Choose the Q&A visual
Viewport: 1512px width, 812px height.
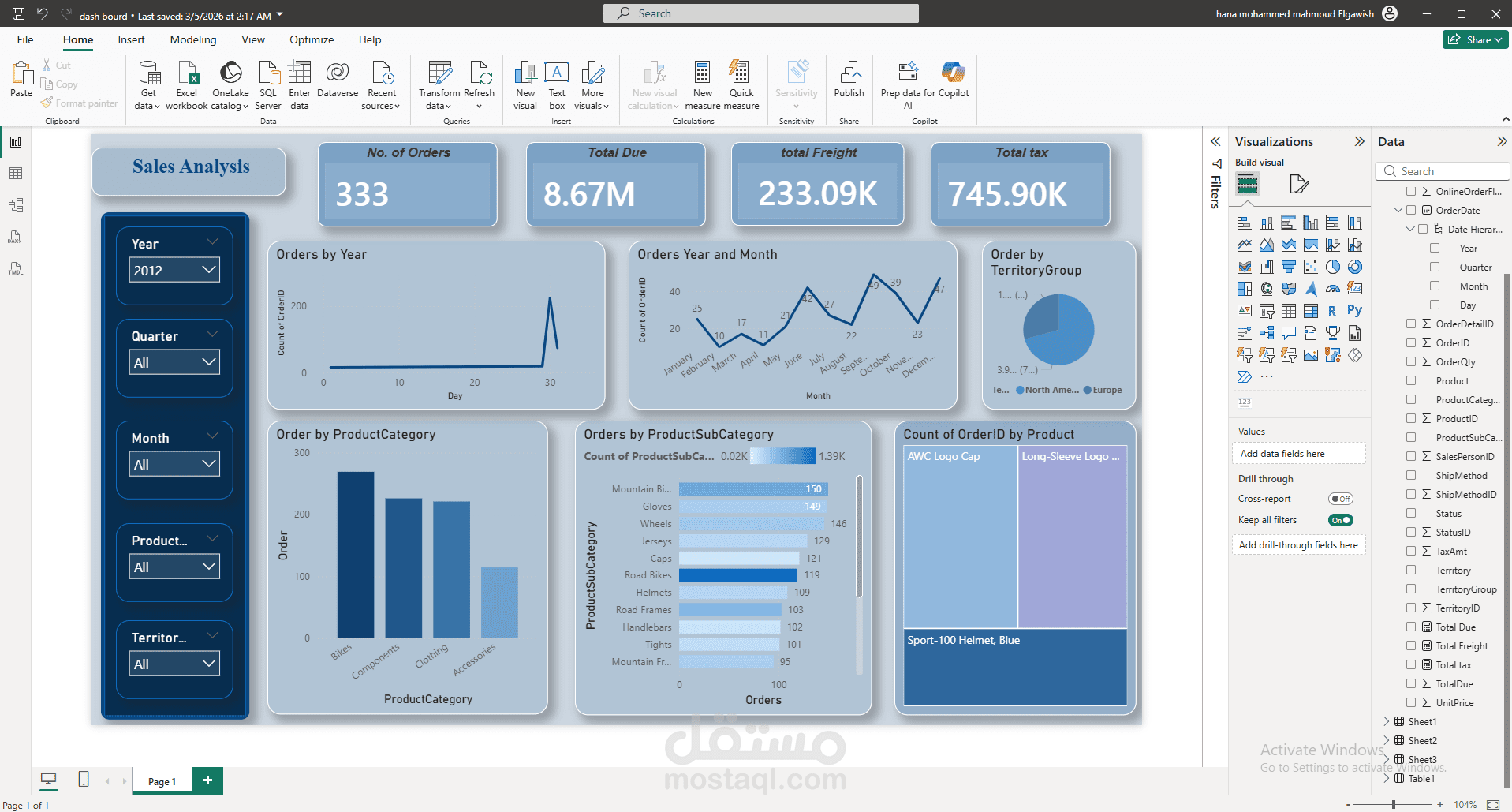[1289, 333]
